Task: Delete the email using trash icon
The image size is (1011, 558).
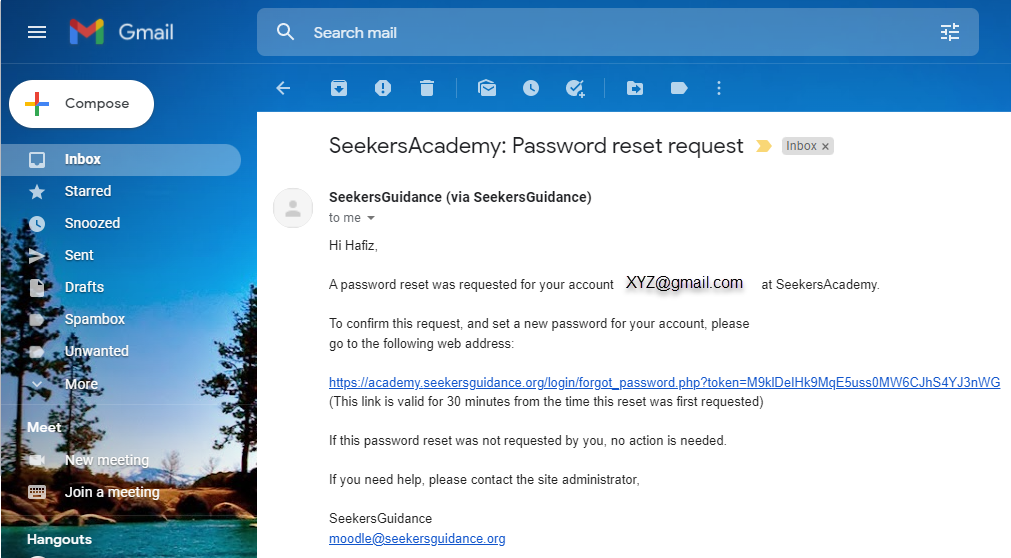Action: pyautogui.click(x=427, y=88)
